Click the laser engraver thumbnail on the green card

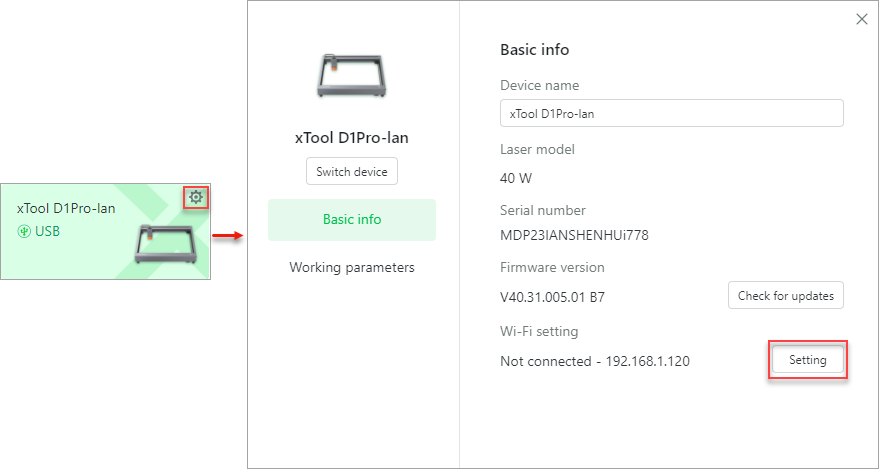pos(168,249)
